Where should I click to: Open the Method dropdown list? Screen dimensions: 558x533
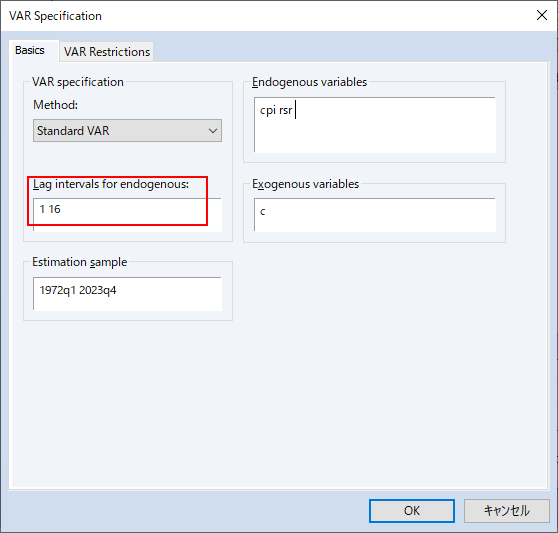127,131
